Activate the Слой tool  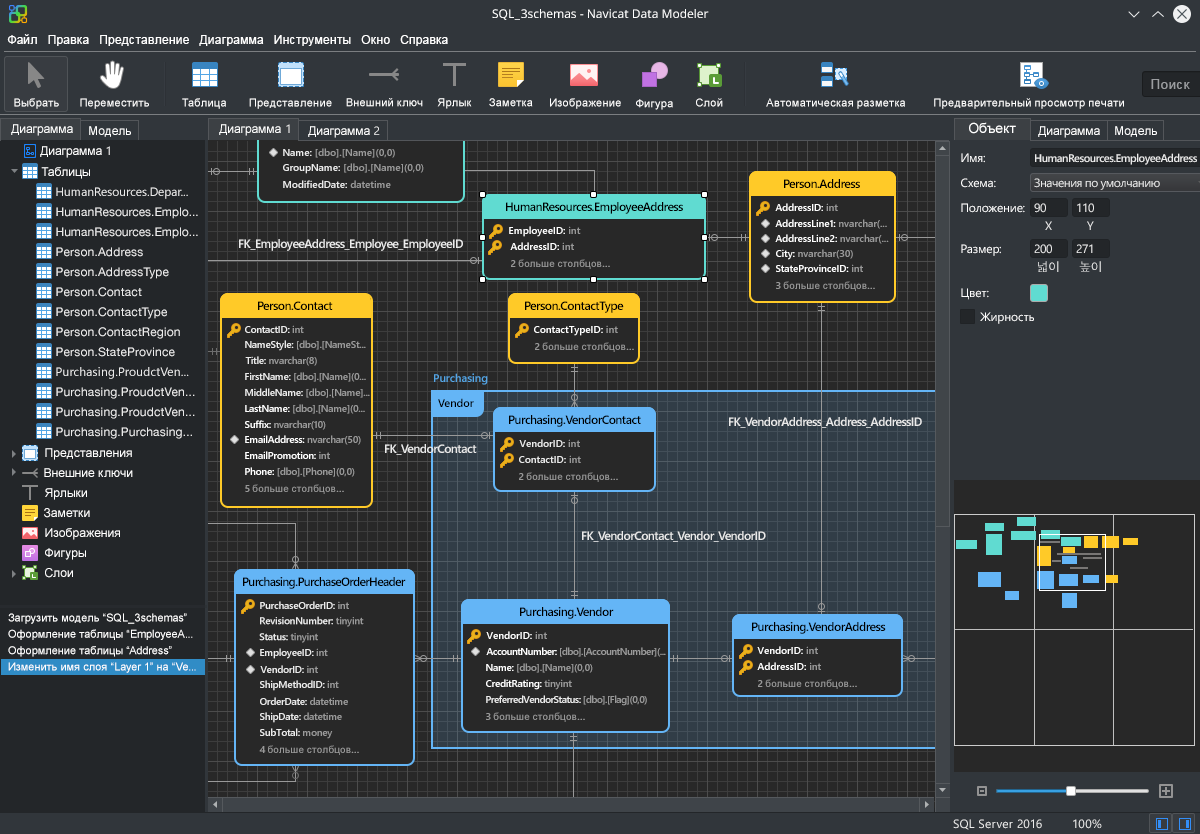(x=709, y=83)
